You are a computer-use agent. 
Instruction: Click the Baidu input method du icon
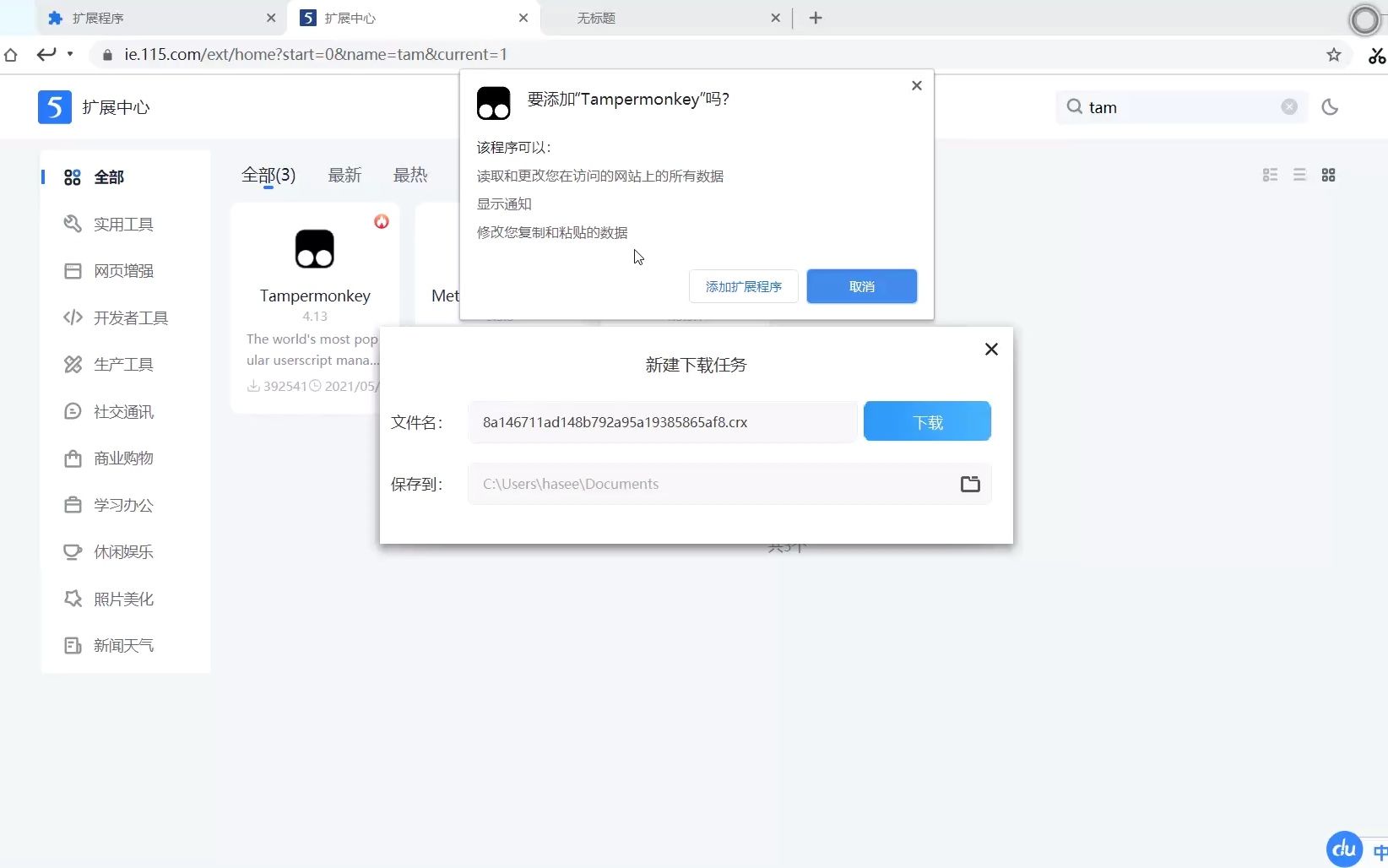click(x=1344, y=849)
